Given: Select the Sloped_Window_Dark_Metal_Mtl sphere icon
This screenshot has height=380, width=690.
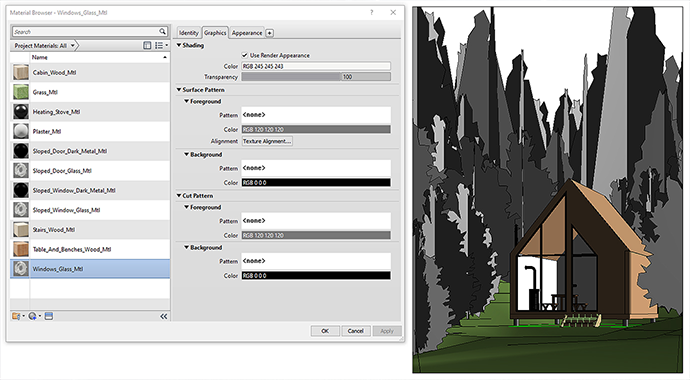Looking at the screenshot, I should pyautogui.click(x=21, y=190).
